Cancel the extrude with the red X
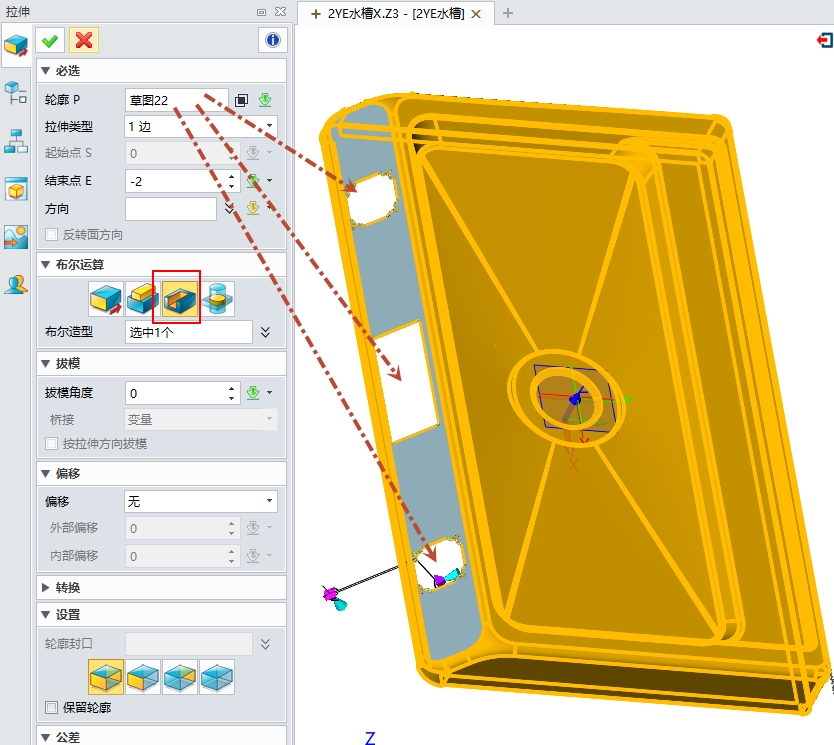The height and width of the screenshot is (745, 834). tap(84, 40)
